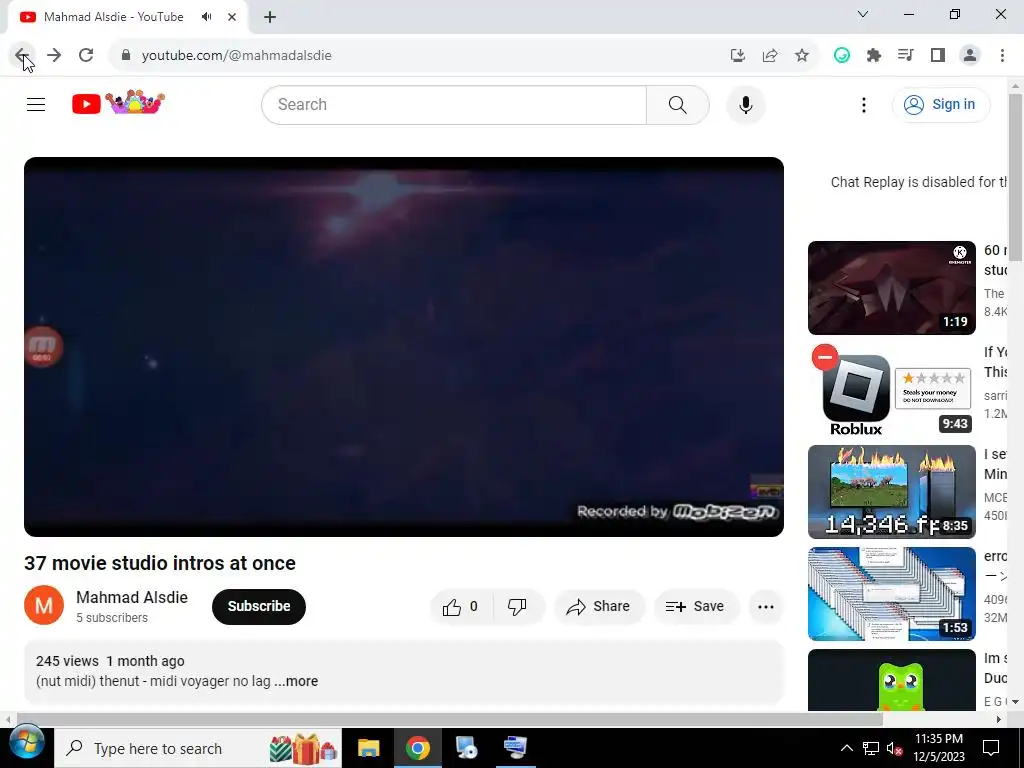Click the YouTube Search field

[x=454, y=104]
